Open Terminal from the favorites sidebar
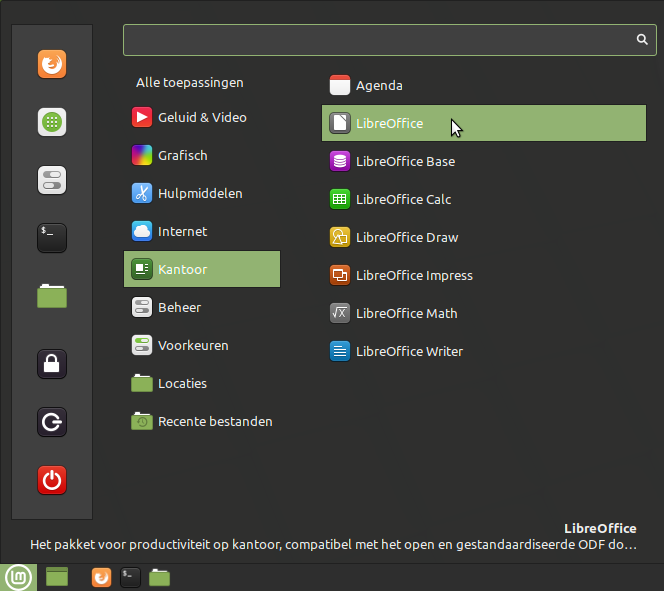 click(52, 237)
